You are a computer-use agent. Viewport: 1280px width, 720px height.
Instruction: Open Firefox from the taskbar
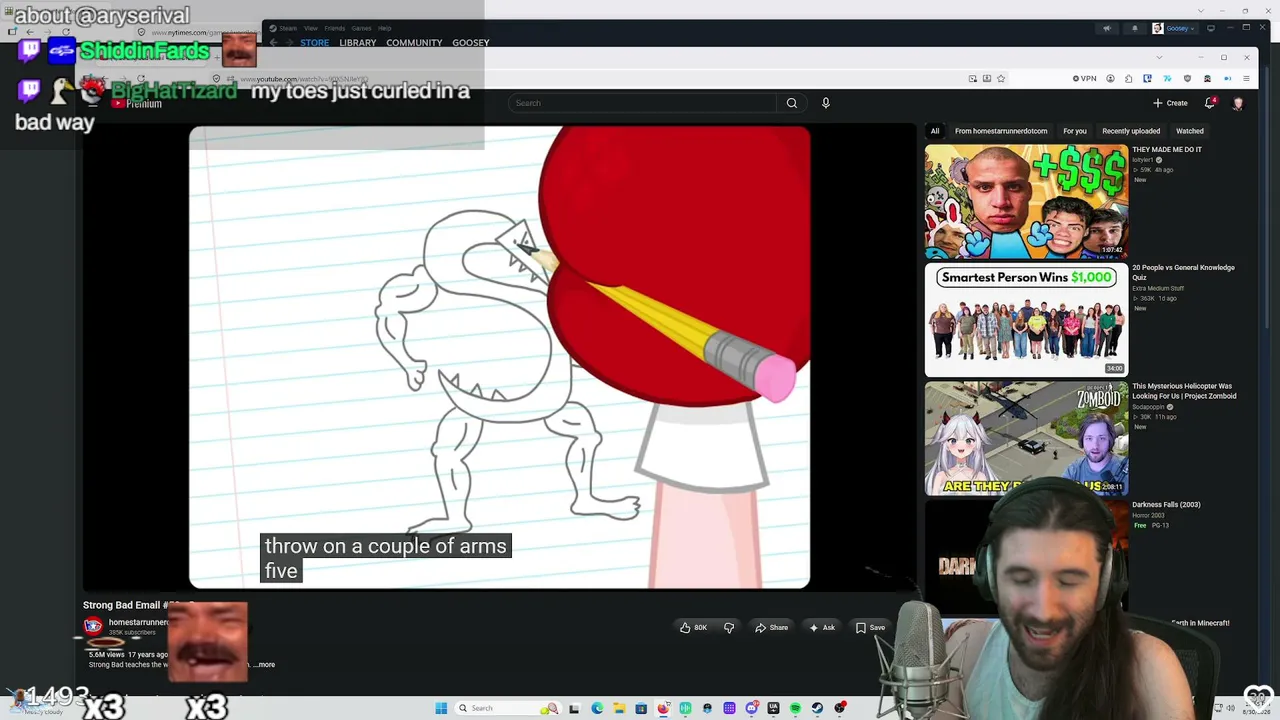663,708
